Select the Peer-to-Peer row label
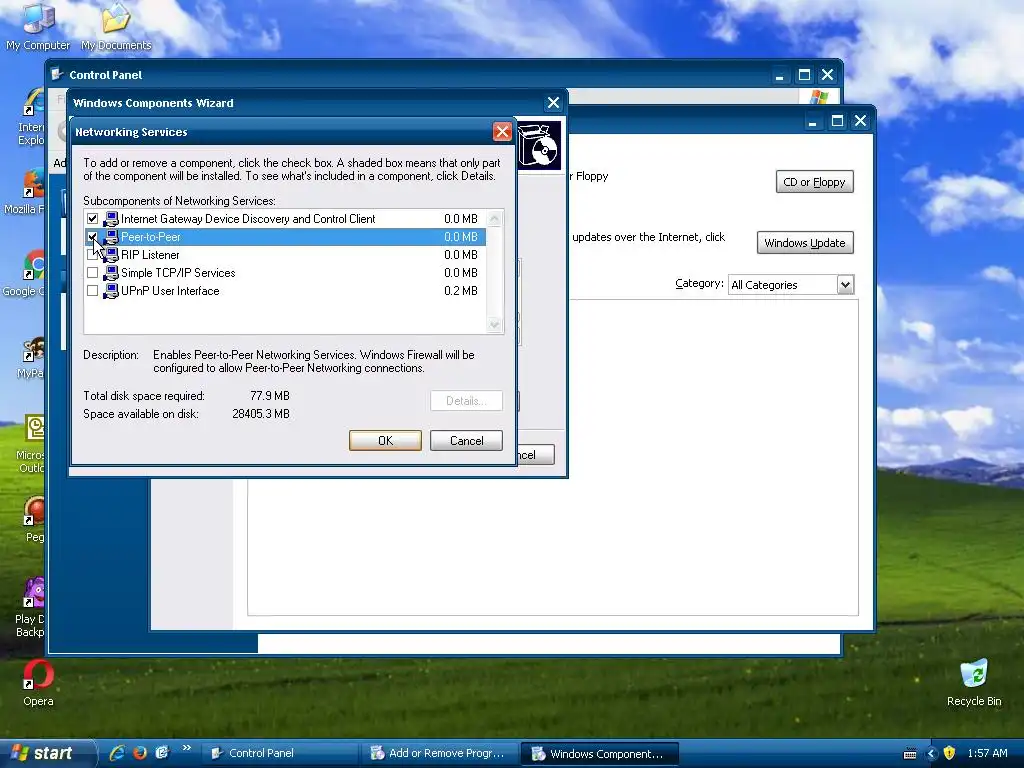Viewport: 1024px width, 768px height. tap(150, 236)
